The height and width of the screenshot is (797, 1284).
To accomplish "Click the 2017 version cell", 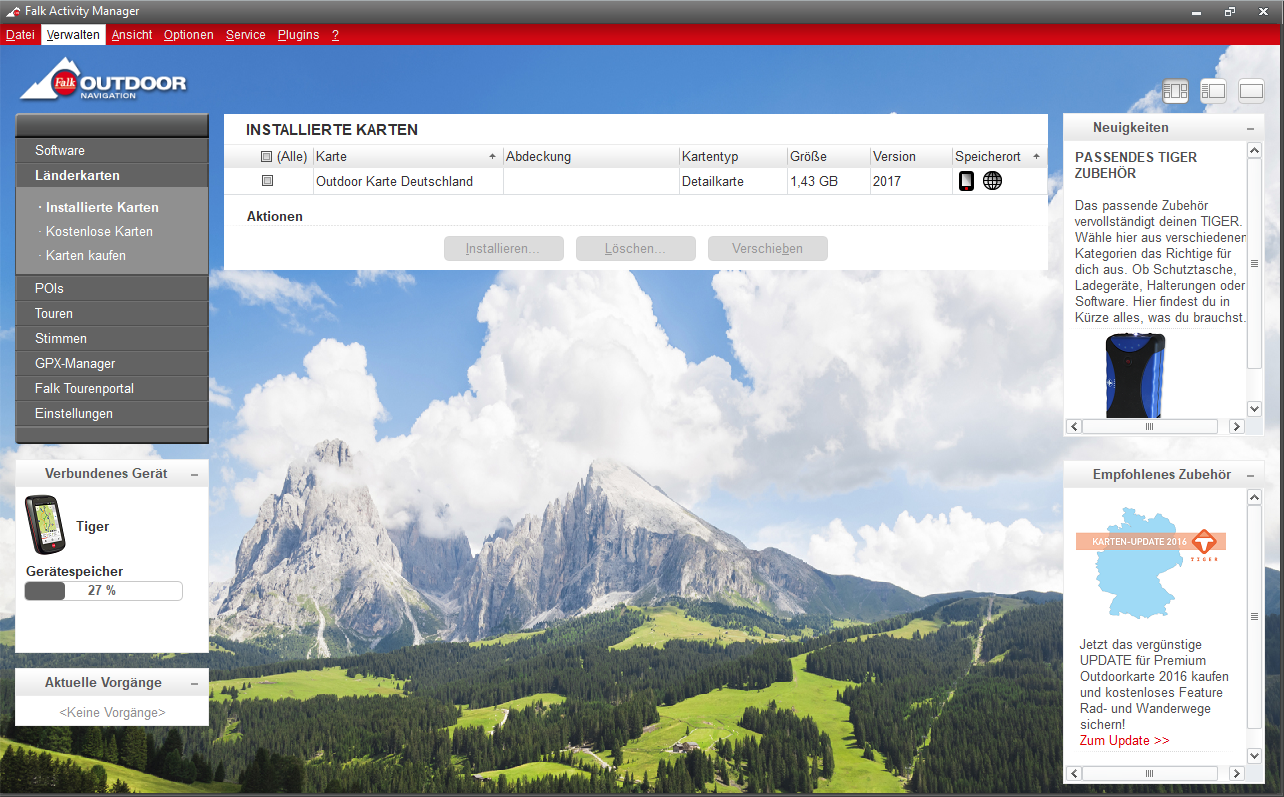I will [x=887, y=181].
